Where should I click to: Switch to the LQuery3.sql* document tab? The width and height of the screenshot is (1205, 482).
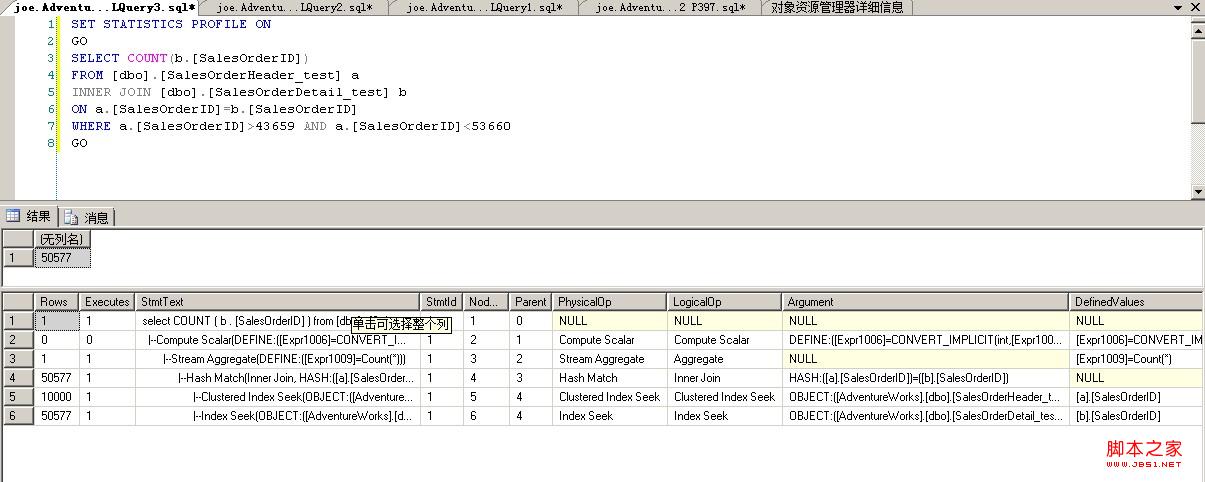pyautogui.click(x=103, y=7)
